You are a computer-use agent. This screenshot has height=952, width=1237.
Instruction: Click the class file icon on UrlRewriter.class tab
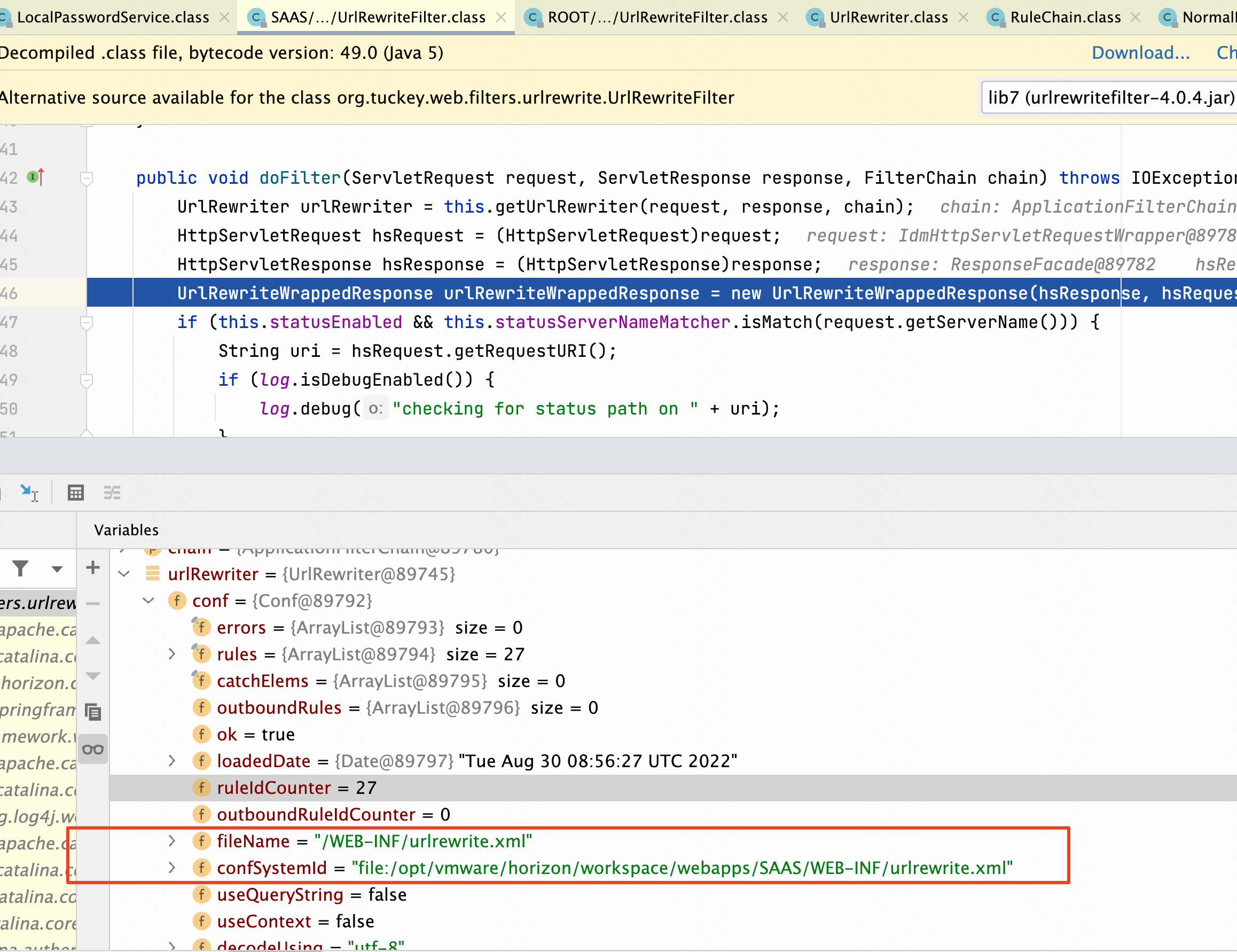coord(815,18)
